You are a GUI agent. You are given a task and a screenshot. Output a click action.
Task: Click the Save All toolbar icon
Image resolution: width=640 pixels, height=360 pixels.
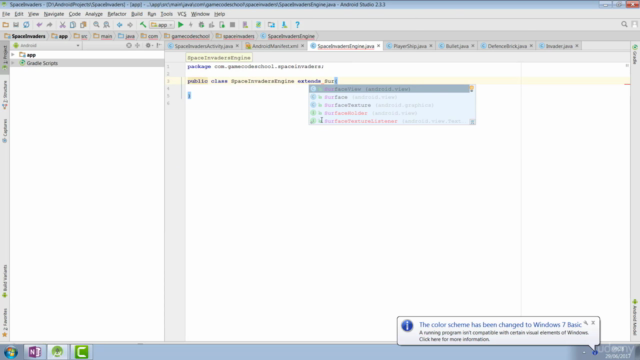coord(16,25)
